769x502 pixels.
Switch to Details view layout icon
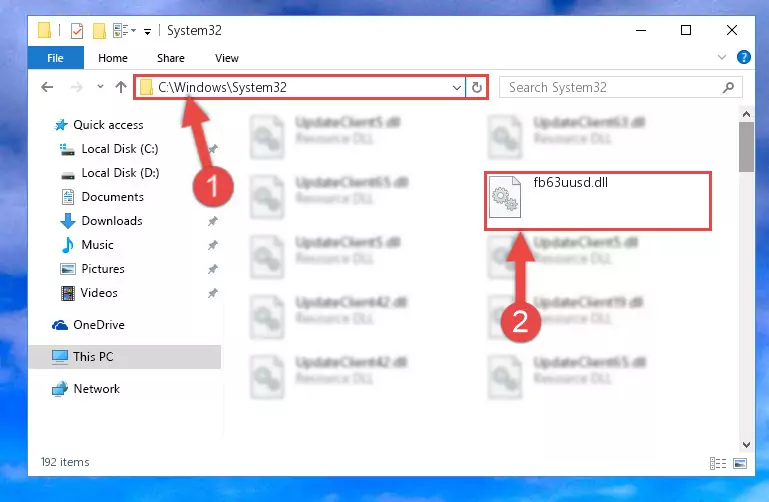pos(718,463)
